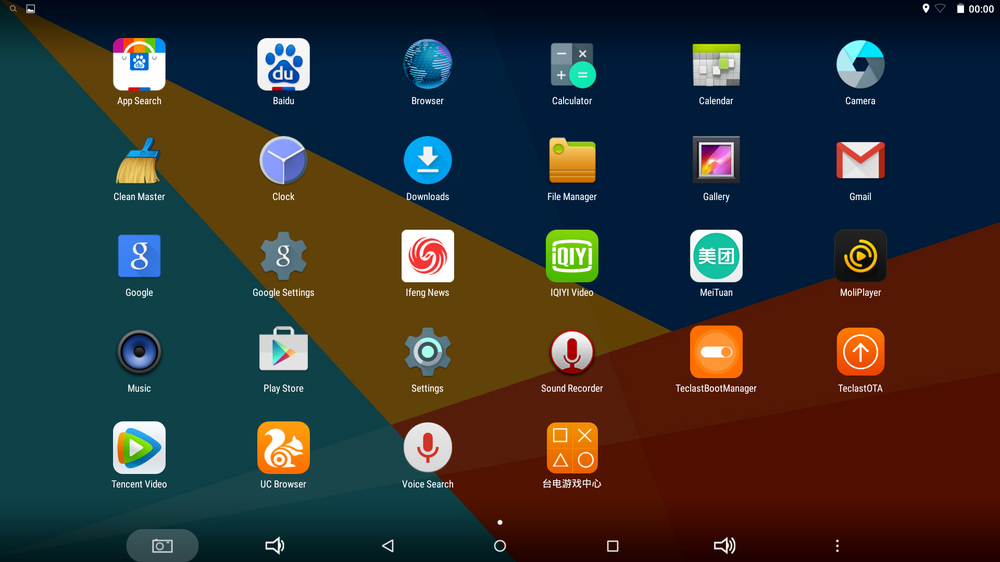The image size is (1000, 562).
Task: Launch the Sound Recorder
Action: (572, 352)
